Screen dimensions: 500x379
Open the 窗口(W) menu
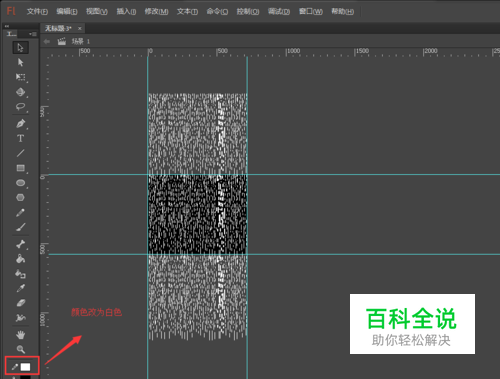tap(311, 12)
